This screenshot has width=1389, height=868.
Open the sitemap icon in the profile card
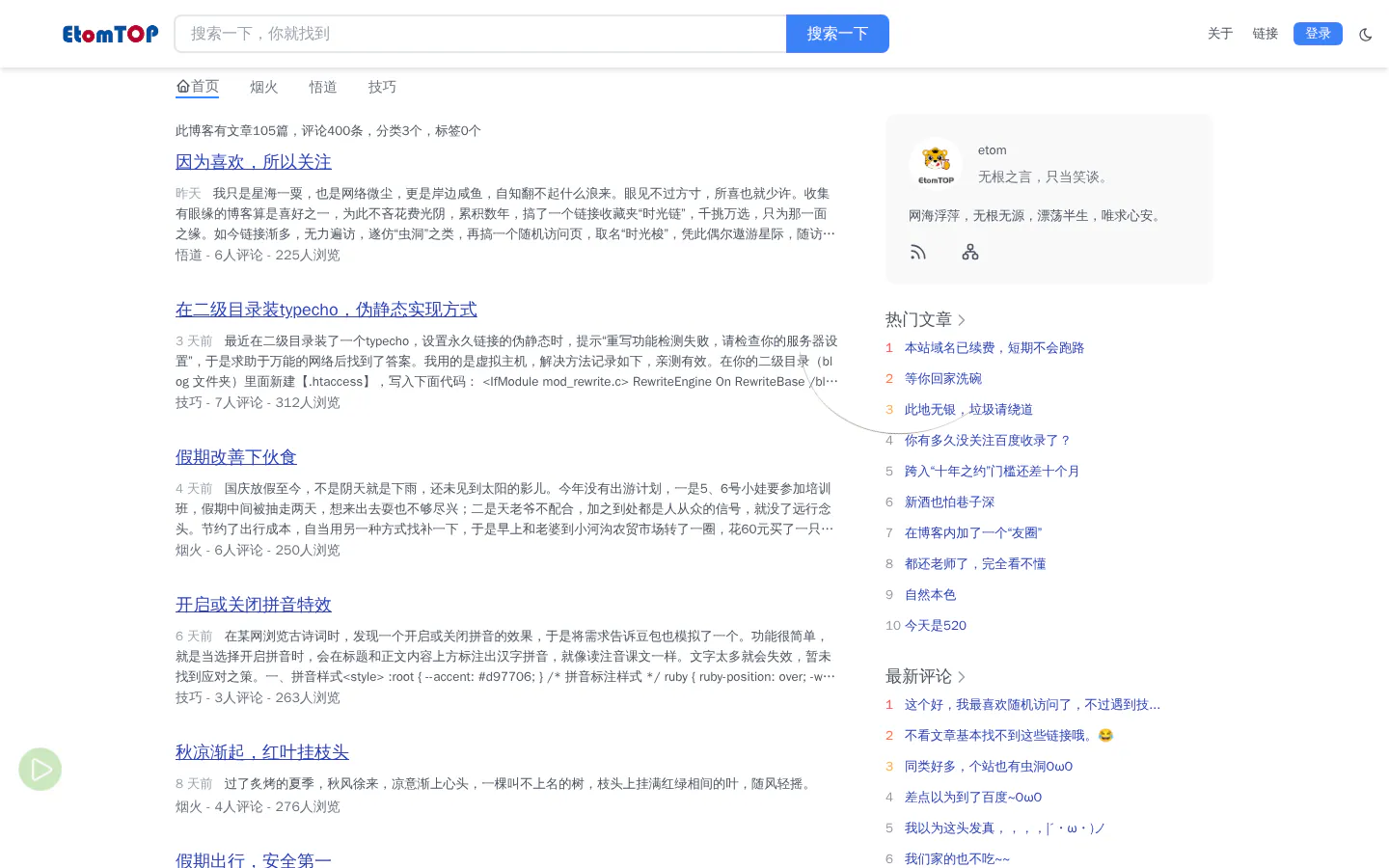click(x=970, y=253)
